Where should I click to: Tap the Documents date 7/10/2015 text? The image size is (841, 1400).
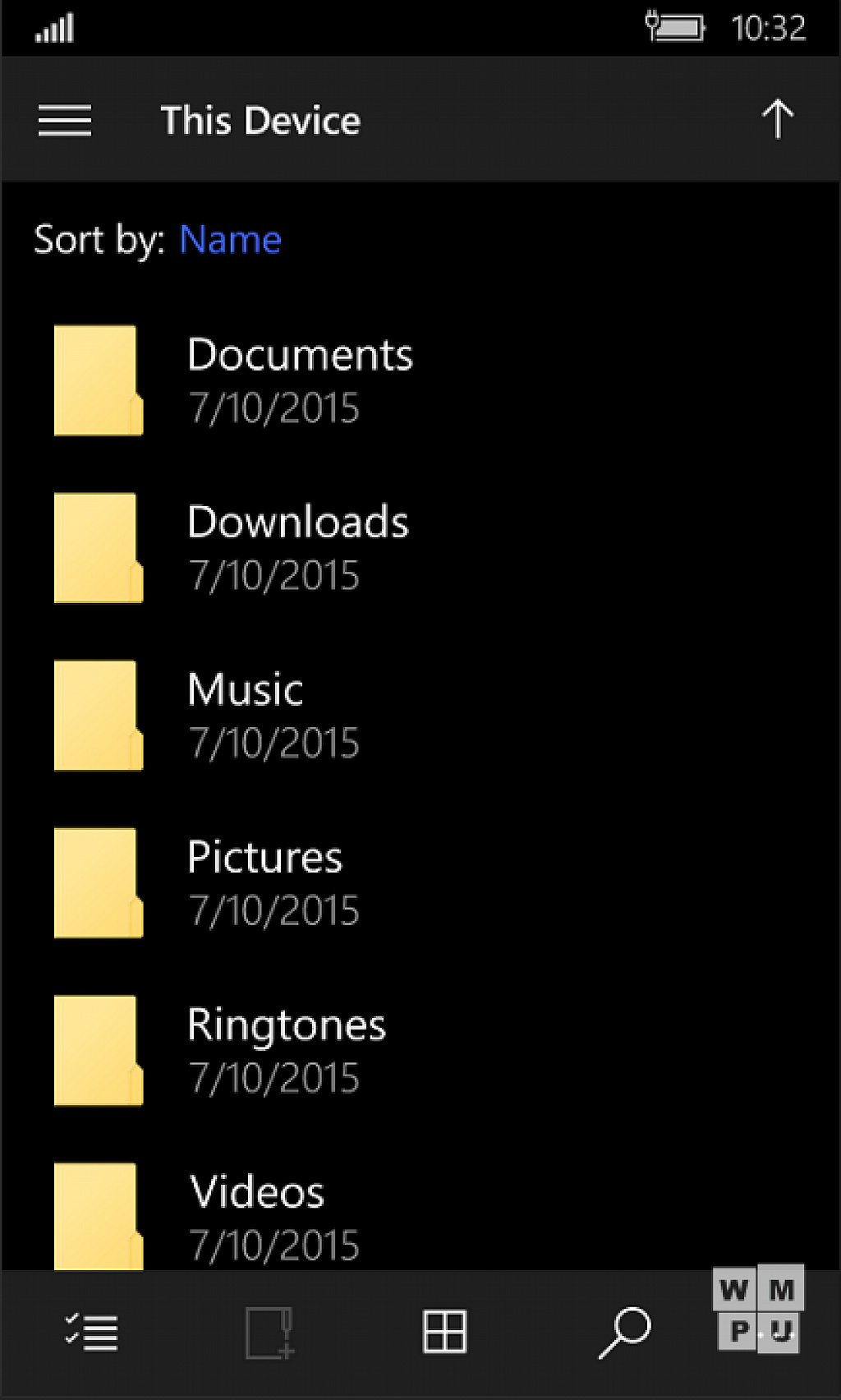click(x=274, y=408)
